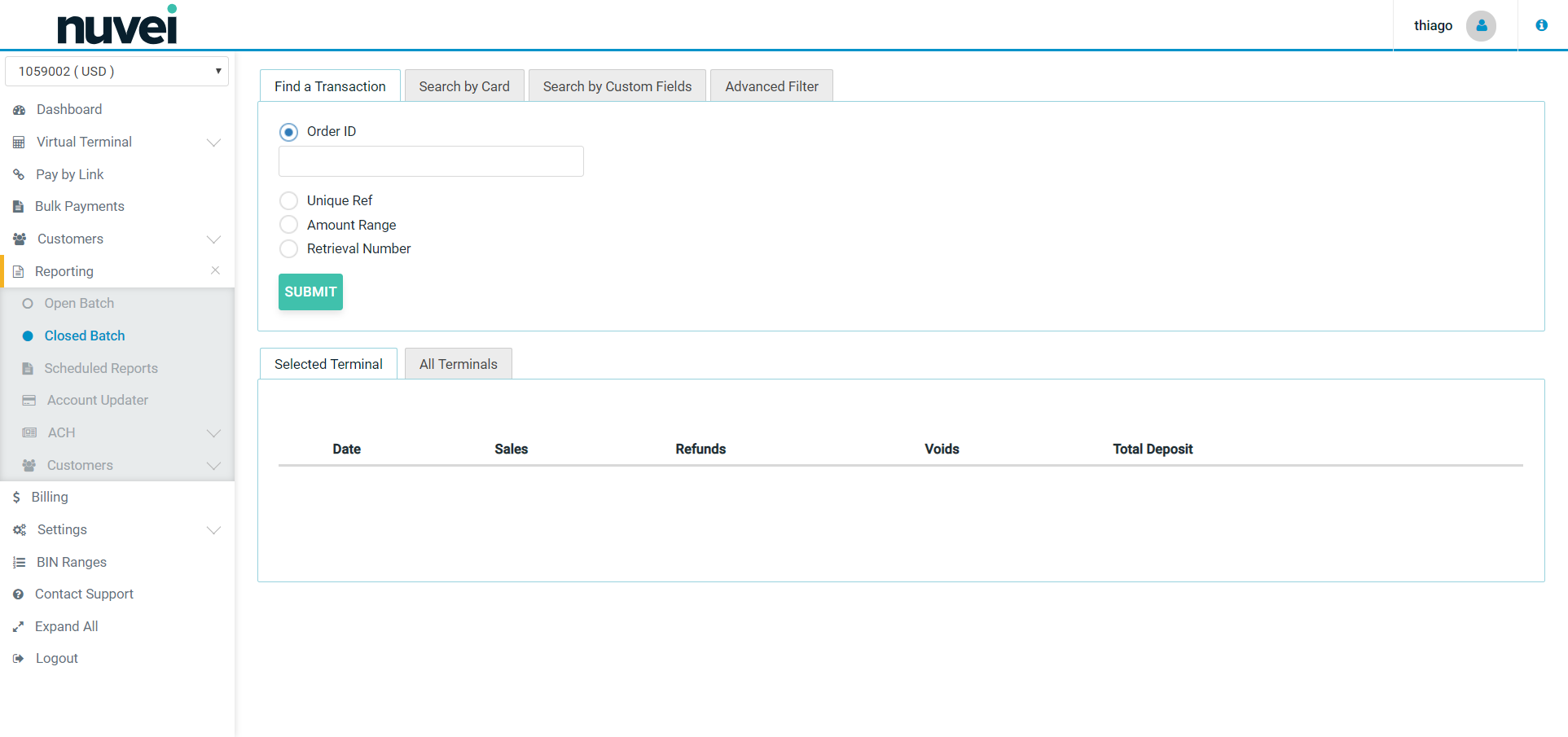Viewport: 1568px width, 737px height.
Task: Expand the Settings submenu chevron
Action: [213, 530]
